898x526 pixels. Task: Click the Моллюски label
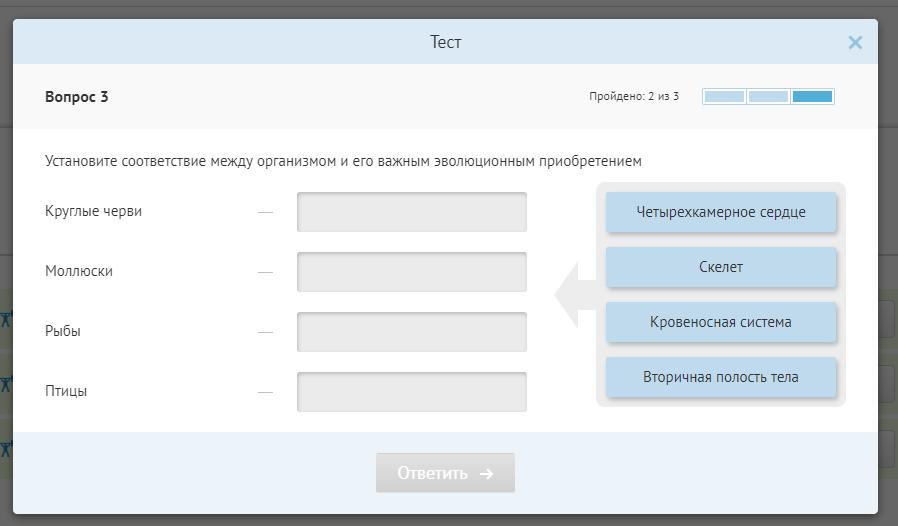[x=79, y=271]
